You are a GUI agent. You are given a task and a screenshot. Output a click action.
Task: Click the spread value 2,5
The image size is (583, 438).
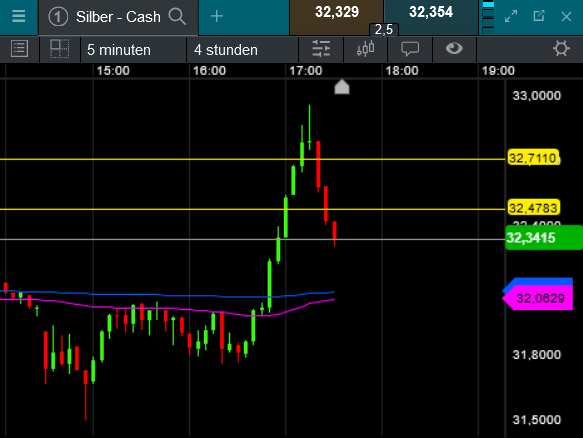384,29
